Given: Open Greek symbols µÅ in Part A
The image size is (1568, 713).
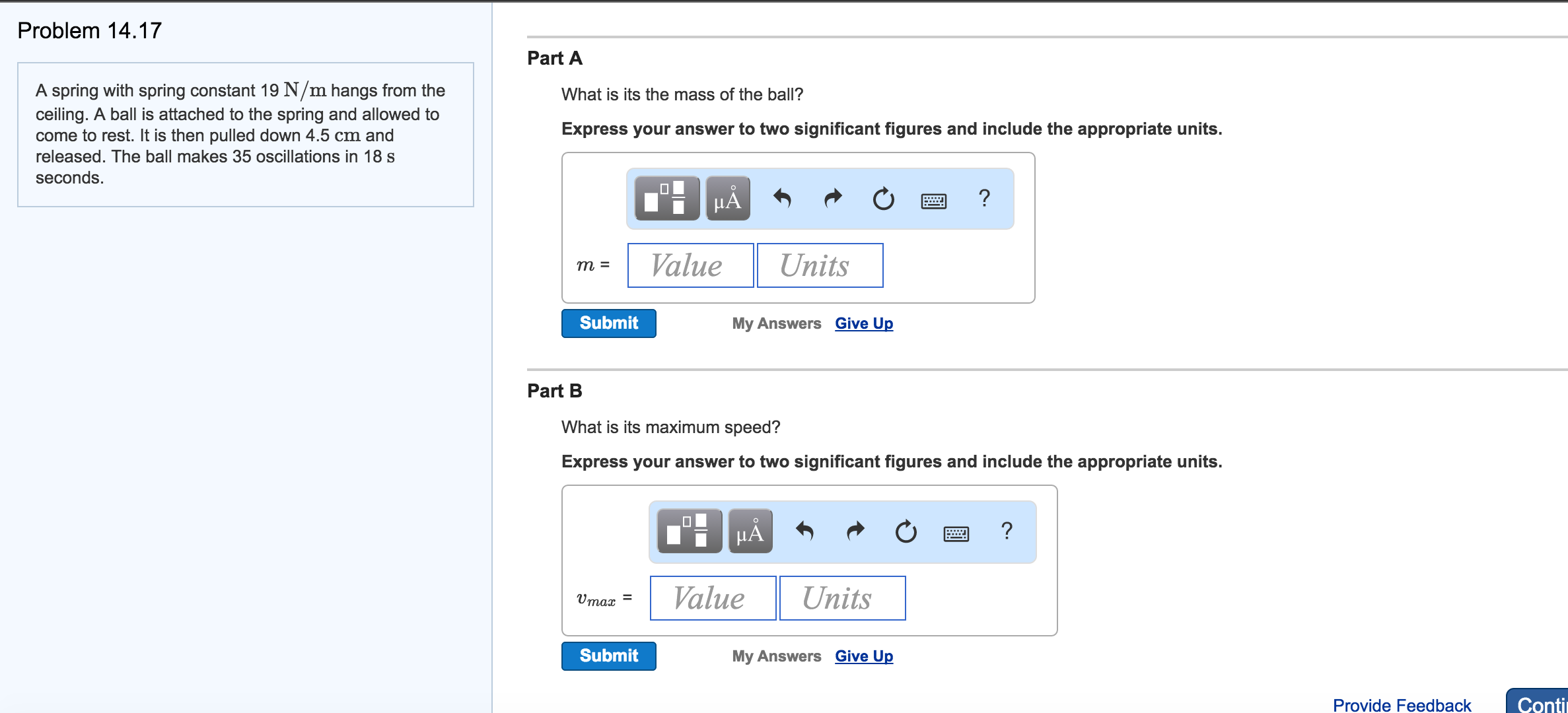Looking at the screenshot, I should click(x=727, y=198).
